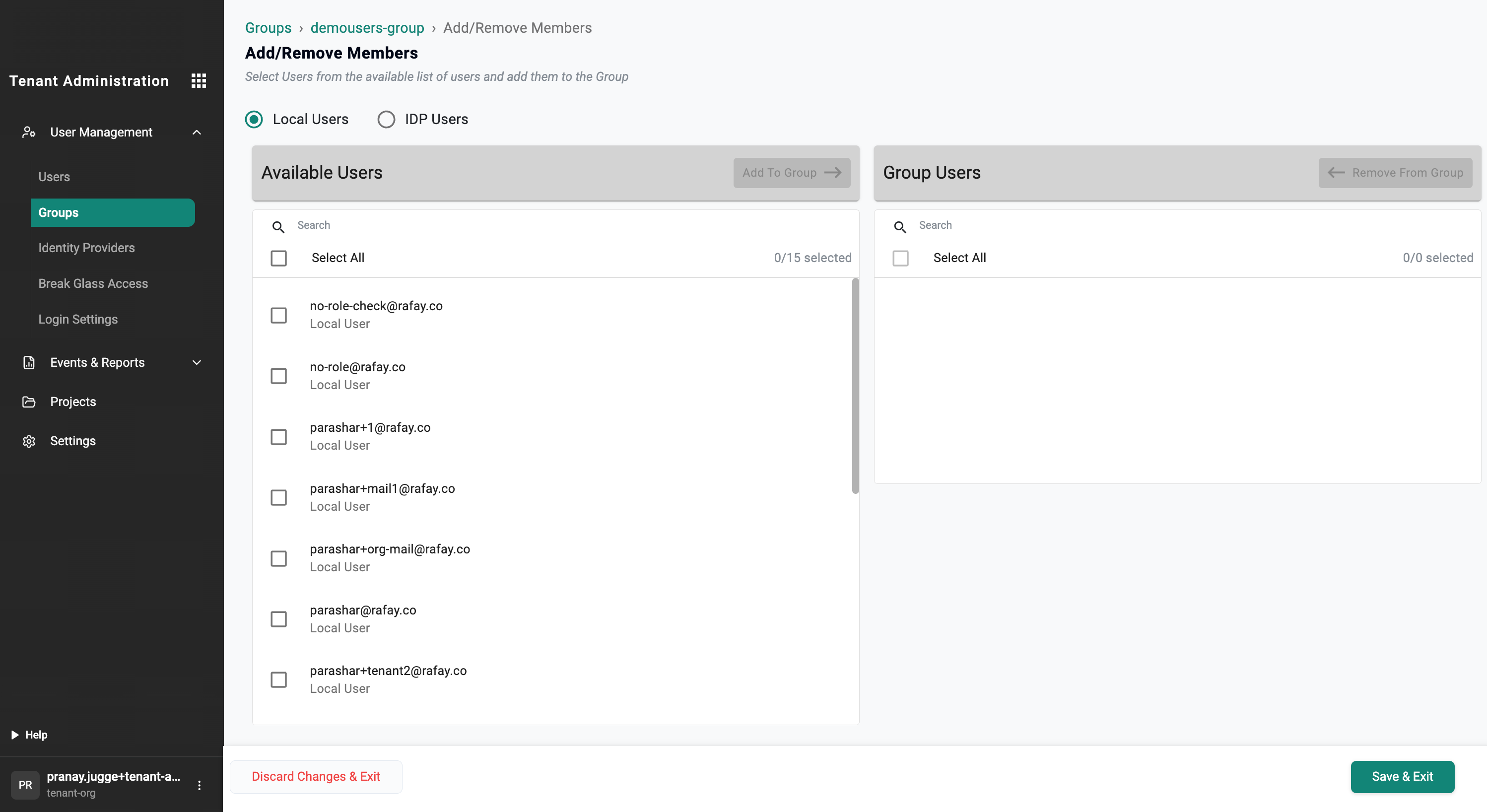Open user profile three-dot menu
The height and width of the screenshot is (812, 1487).
pos(199,785)
